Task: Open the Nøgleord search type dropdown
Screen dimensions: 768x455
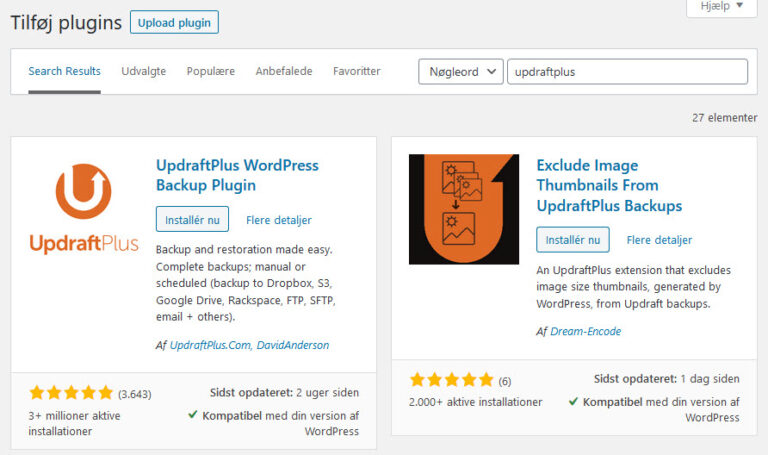Action: click(x=461, y=72)
